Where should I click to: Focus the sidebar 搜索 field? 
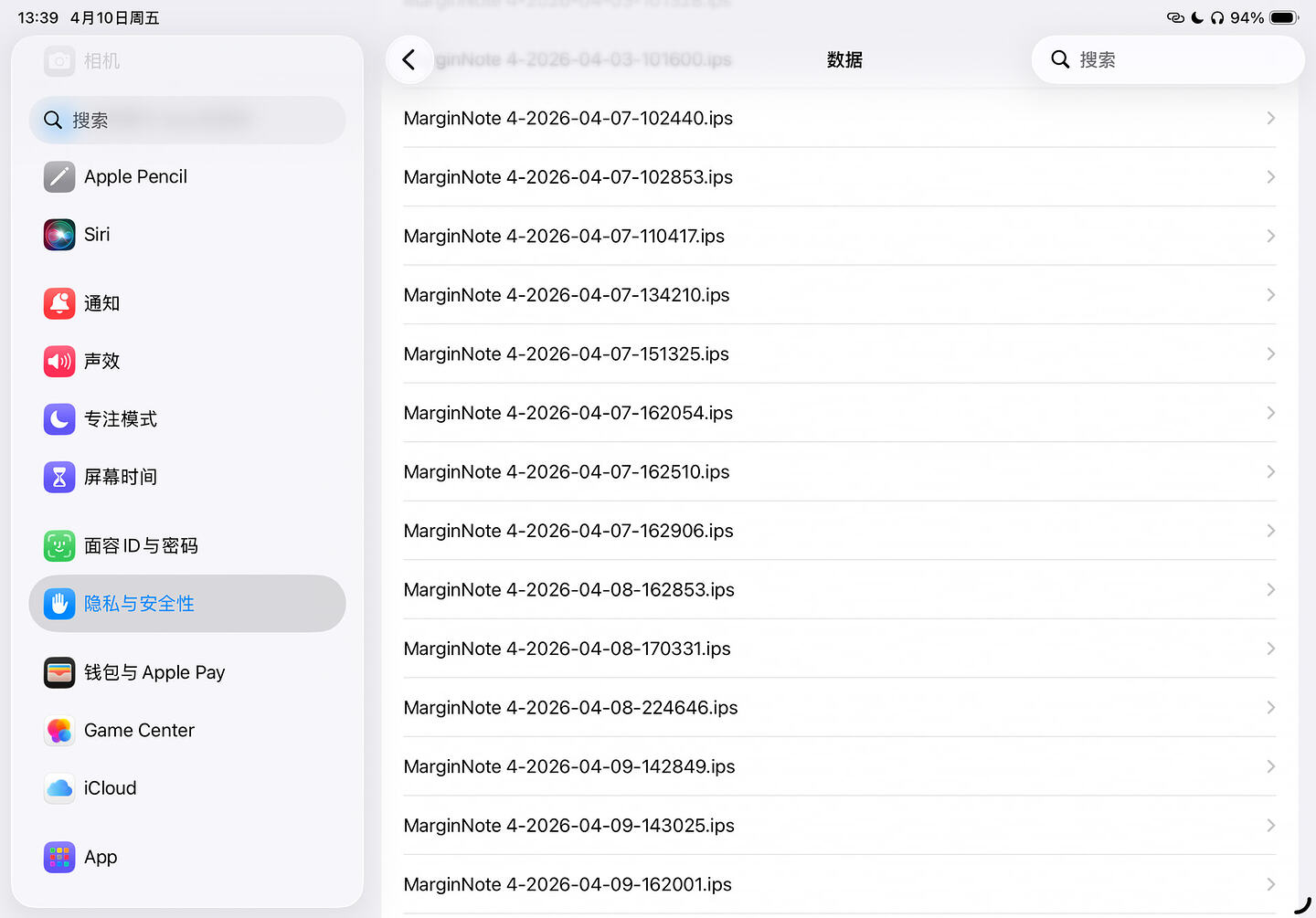click(187, 121)
